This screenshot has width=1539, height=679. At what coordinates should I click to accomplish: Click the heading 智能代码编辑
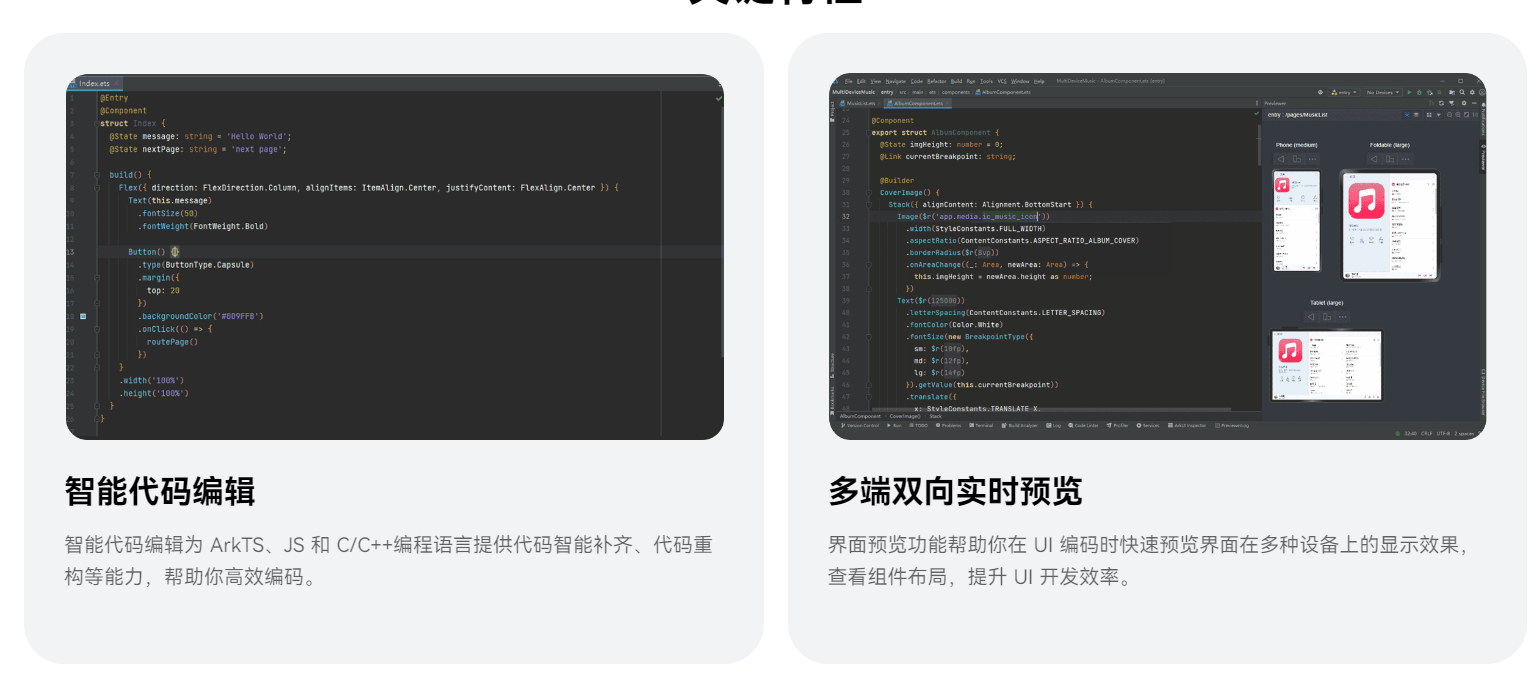160,492
